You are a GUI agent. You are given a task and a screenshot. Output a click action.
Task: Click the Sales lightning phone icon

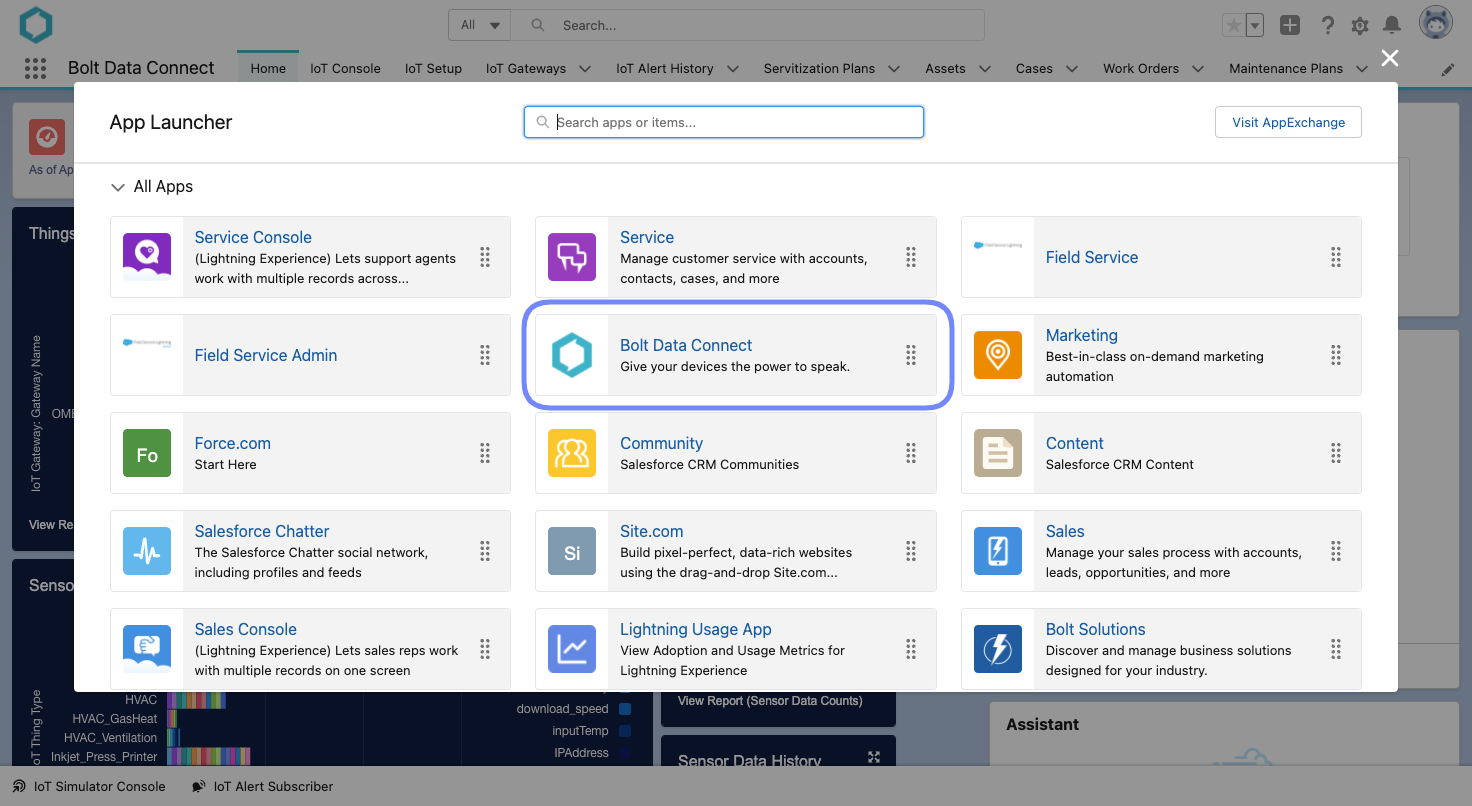(998, 551)
